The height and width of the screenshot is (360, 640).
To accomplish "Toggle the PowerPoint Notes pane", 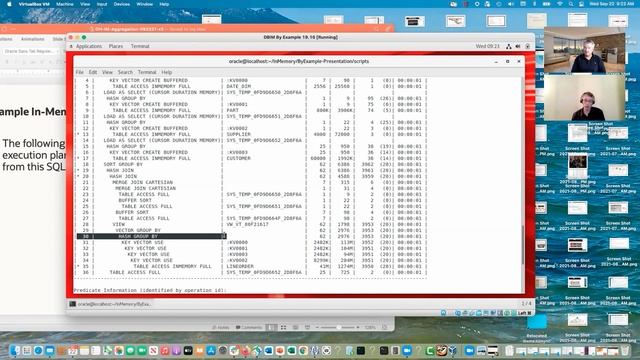I will pos(221,327).
